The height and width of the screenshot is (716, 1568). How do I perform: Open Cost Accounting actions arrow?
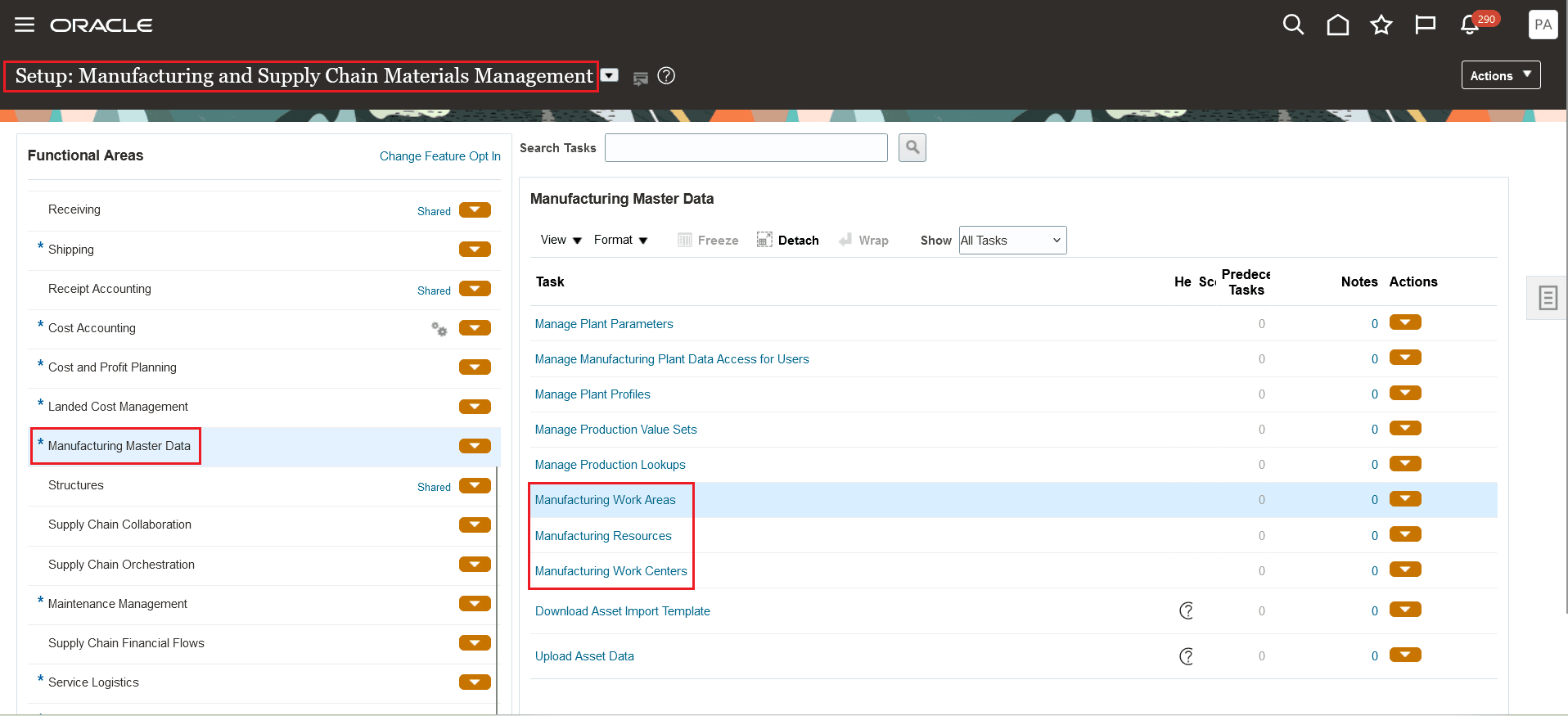[x=475, y=327]
